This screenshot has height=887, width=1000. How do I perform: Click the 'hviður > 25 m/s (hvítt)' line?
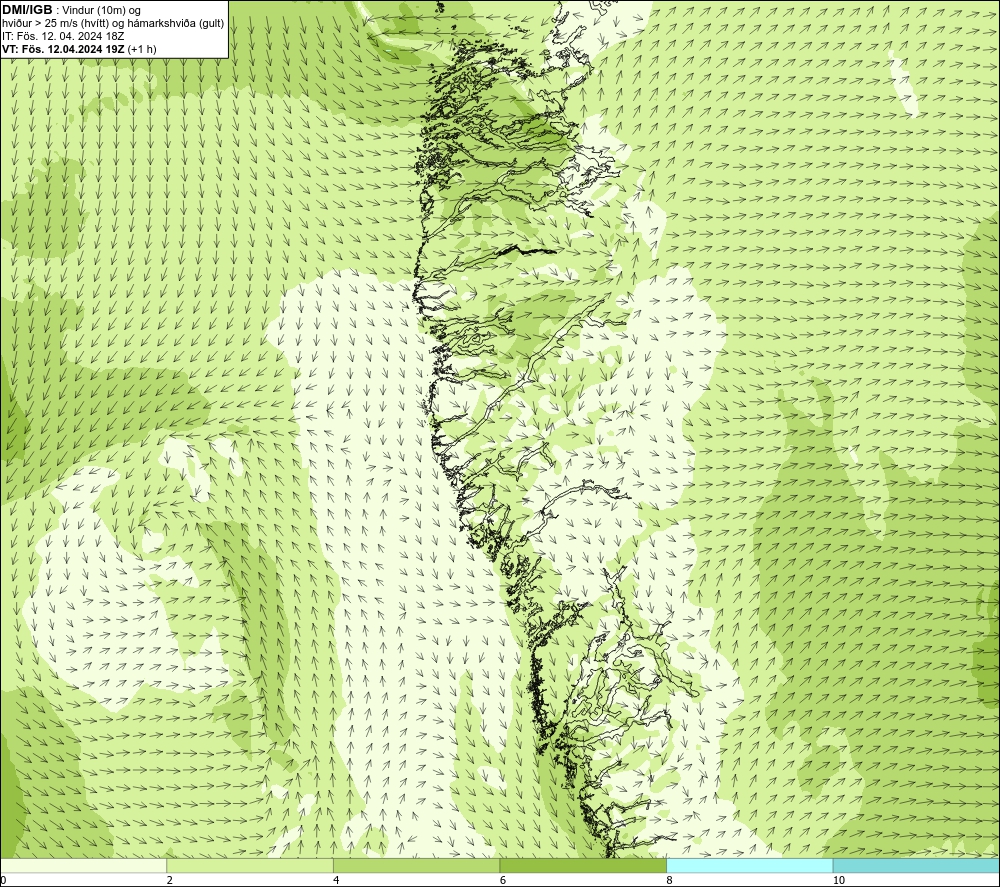[114, 24]
